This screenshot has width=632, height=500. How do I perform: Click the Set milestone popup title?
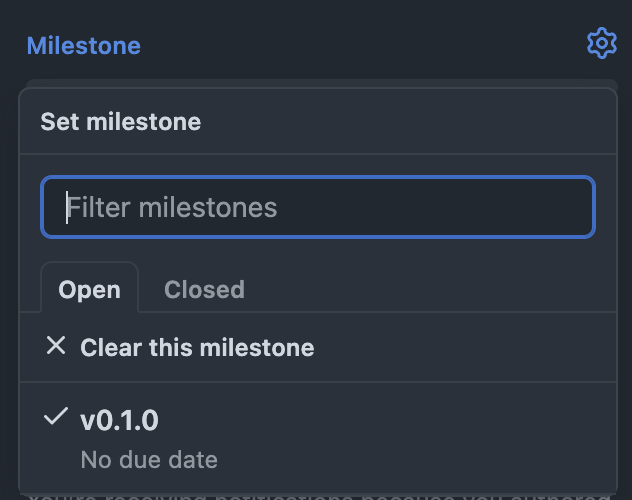(x=120, y=122)
